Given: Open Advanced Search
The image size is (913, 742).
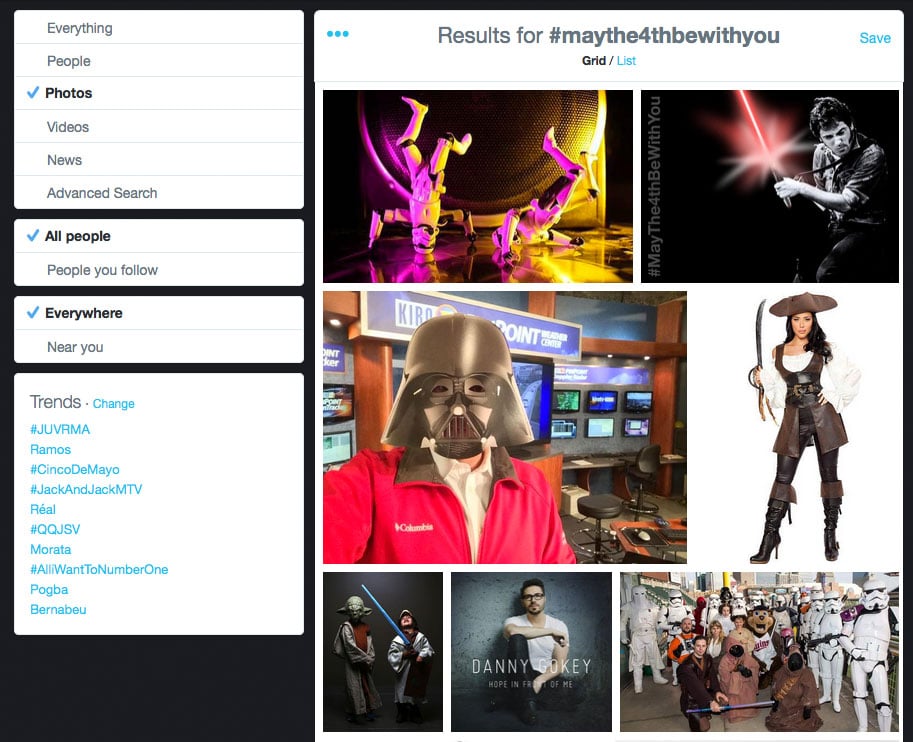Looking at the screenshot, I should (x=158, y=193).
